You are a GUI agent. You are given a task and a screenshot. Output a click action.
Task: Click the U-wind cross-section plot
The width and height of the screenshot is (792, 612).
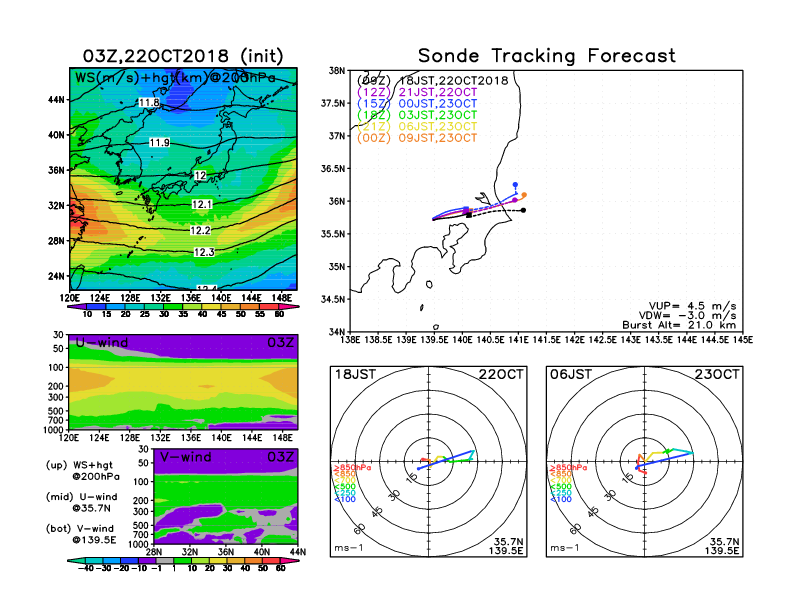coord(183,382)
